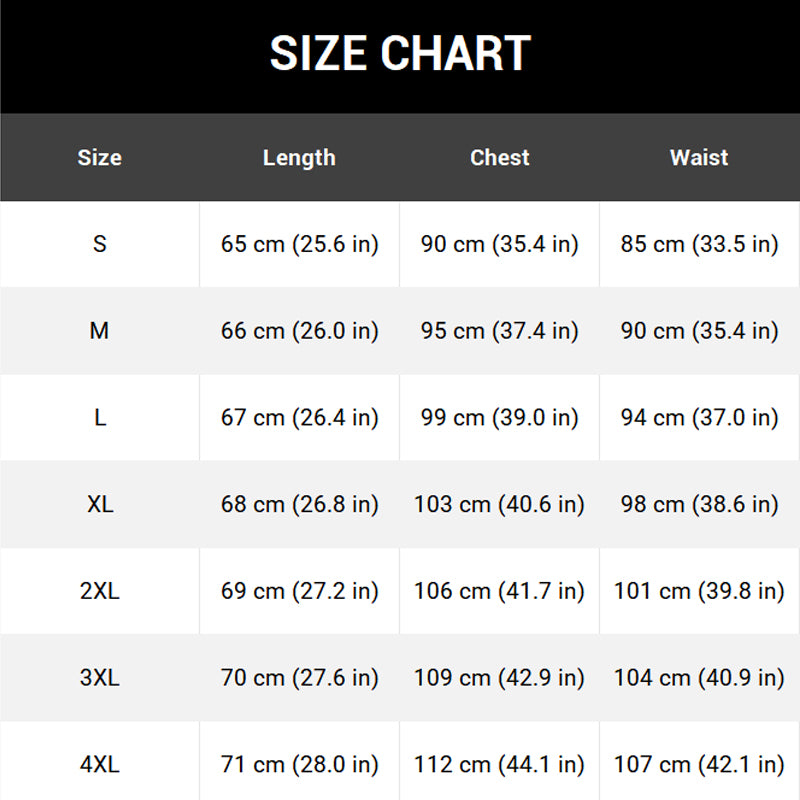Click the Waist column header

[x=699, y=158]
